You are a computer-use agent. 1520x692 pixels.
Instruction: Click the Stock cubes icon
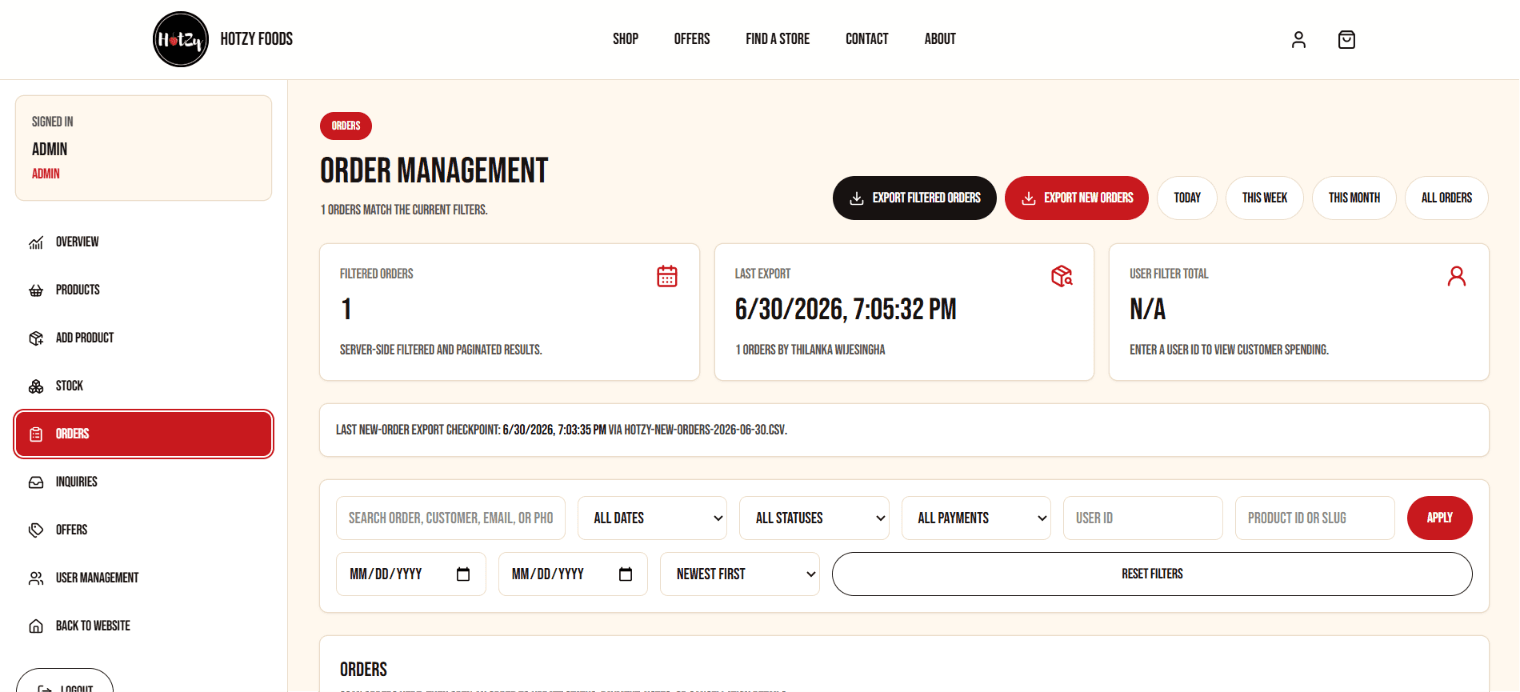[x=36, y=386]
